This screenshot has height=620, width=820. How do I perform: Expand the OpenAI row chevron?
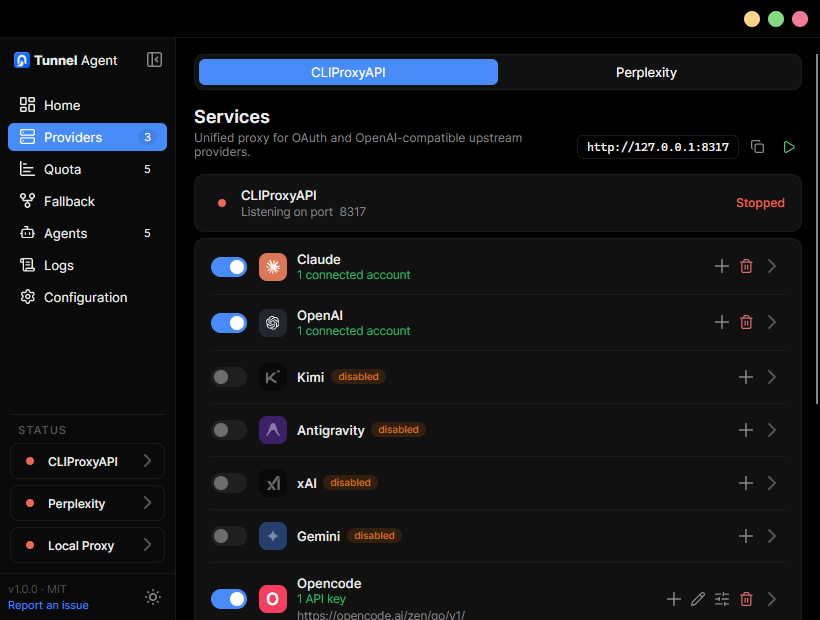[772, 322]
